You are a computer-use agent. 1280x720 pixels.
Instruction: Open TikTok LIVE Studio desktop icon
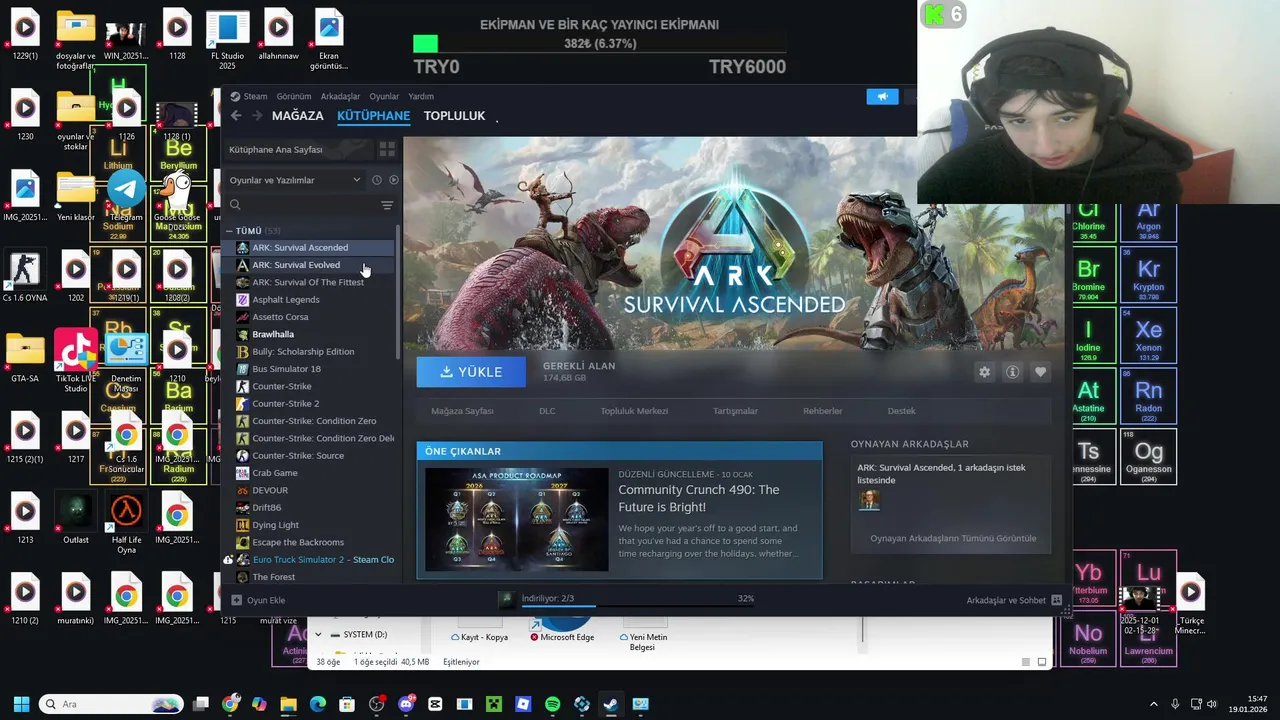(x=76, y=360)
